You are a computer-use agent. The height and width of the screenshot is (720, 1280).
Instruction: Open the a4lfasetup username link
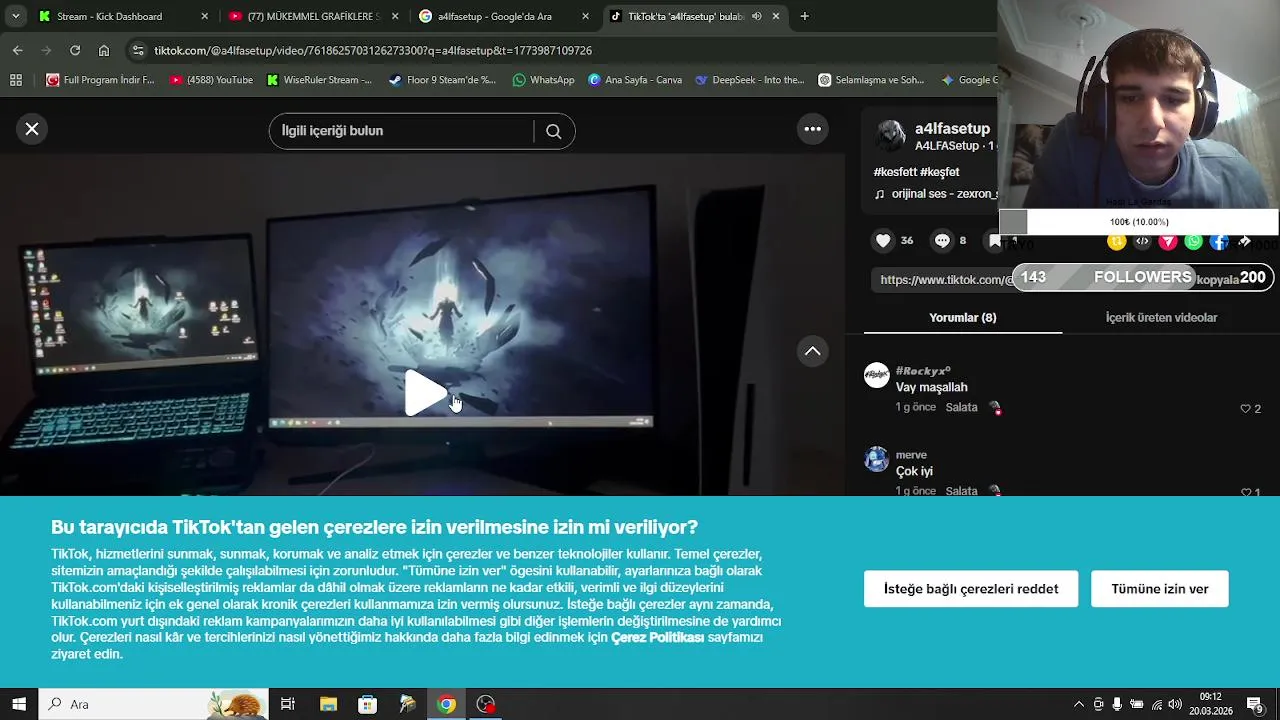click(x=952, y=129)
